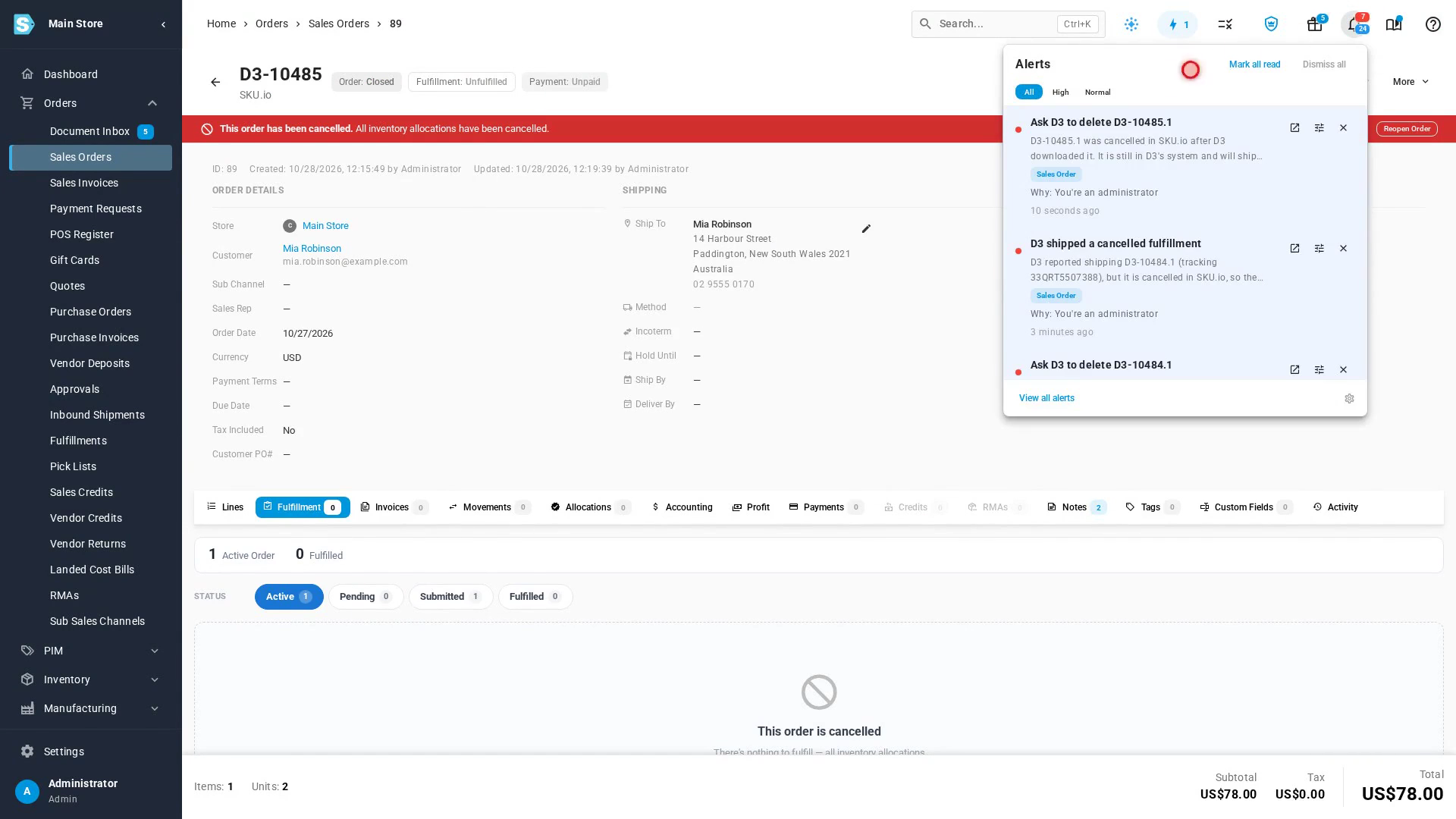
Task: Open the Mia Robinson customer link
Action: click(312, 249)
